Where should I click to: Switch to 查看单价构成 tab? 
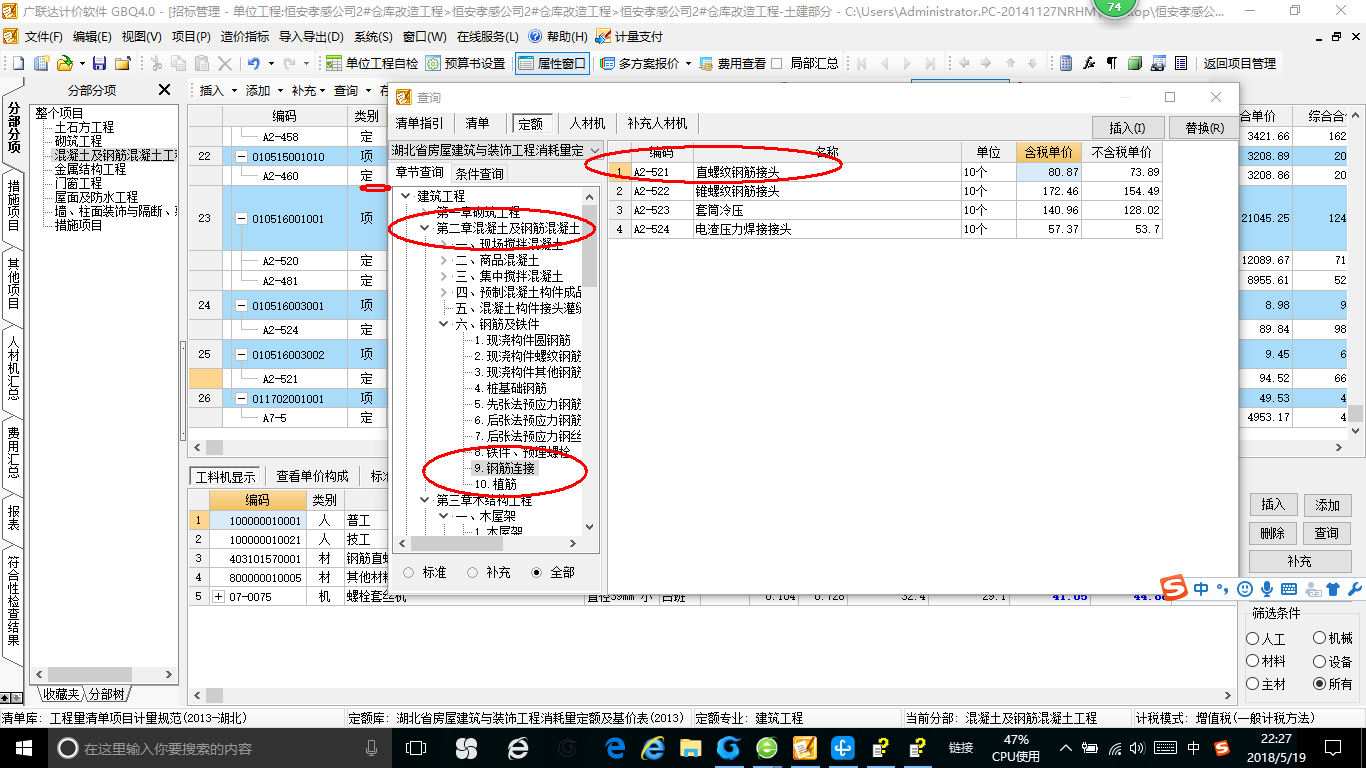[x=313, y=476]
